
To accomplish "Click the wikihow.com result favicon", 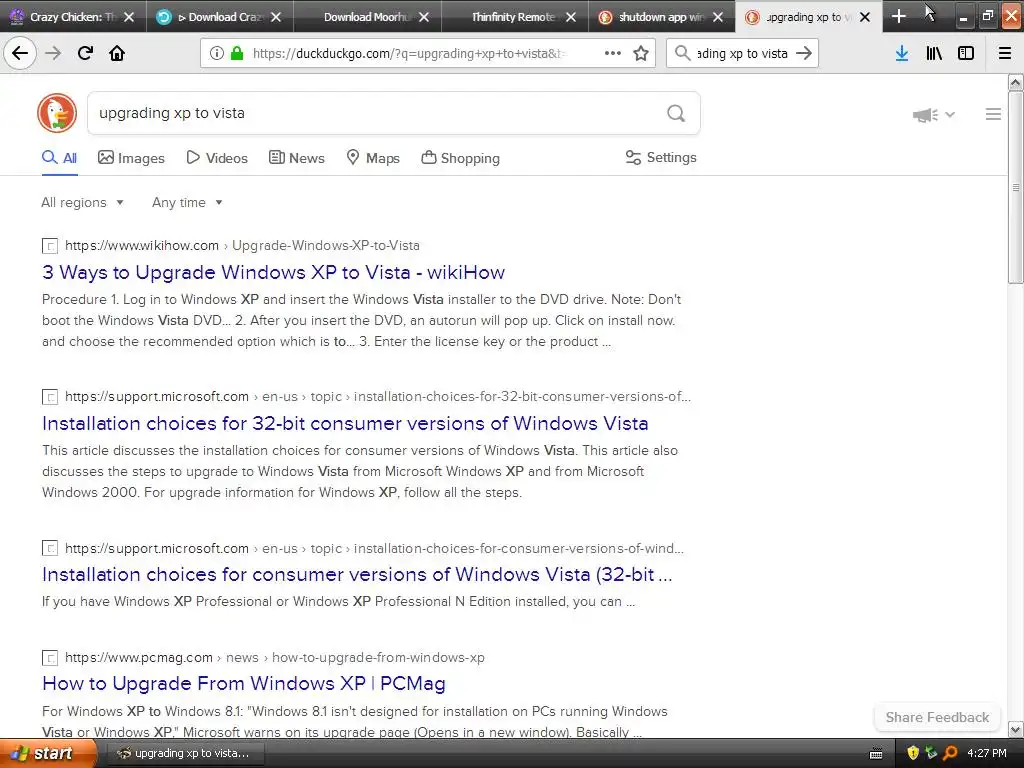I will [50, 246].
